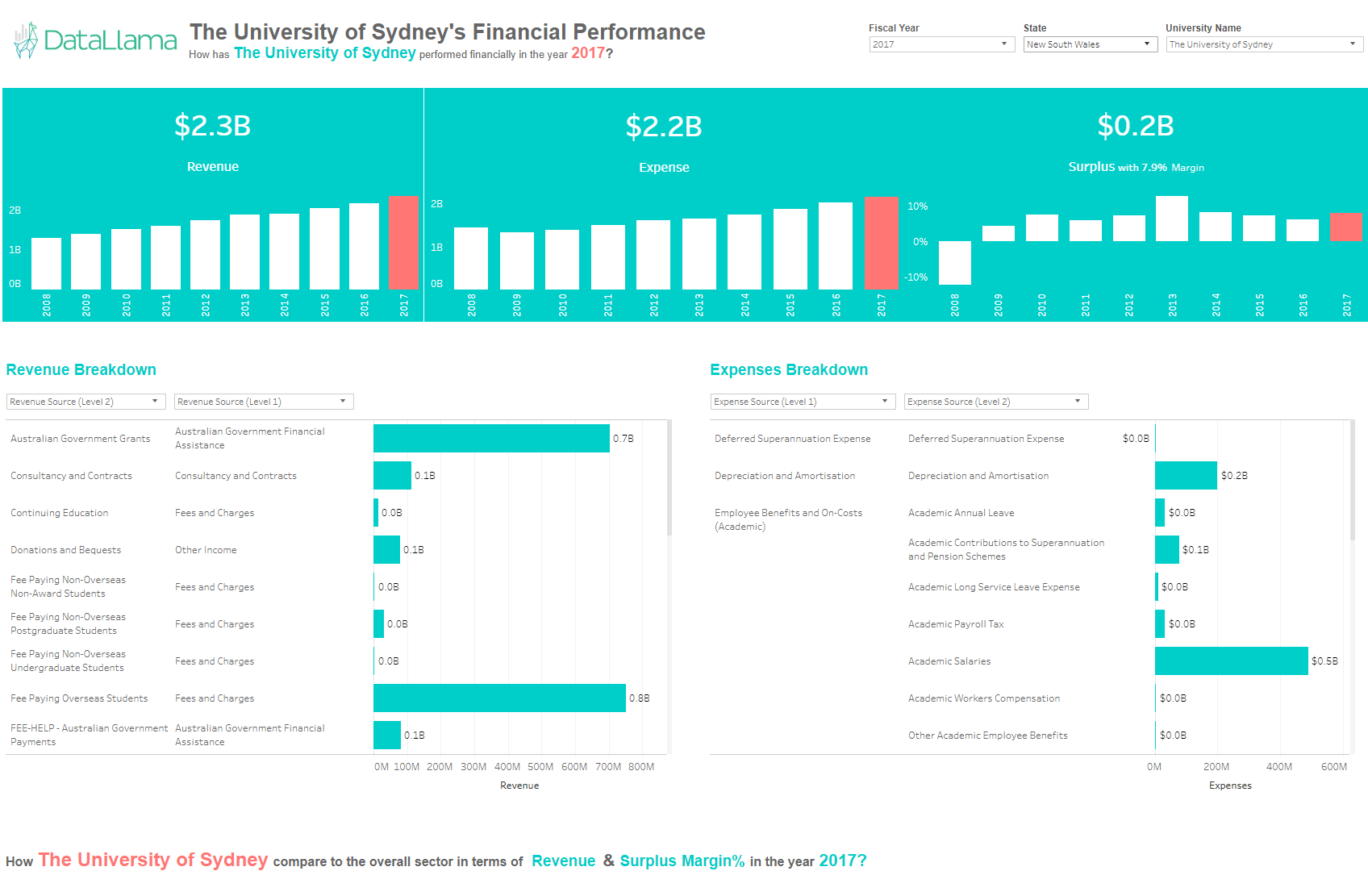Select the highlighted 2017 revenue bar
Viewport: 1368px width, 896px height.
click(403, 243)
